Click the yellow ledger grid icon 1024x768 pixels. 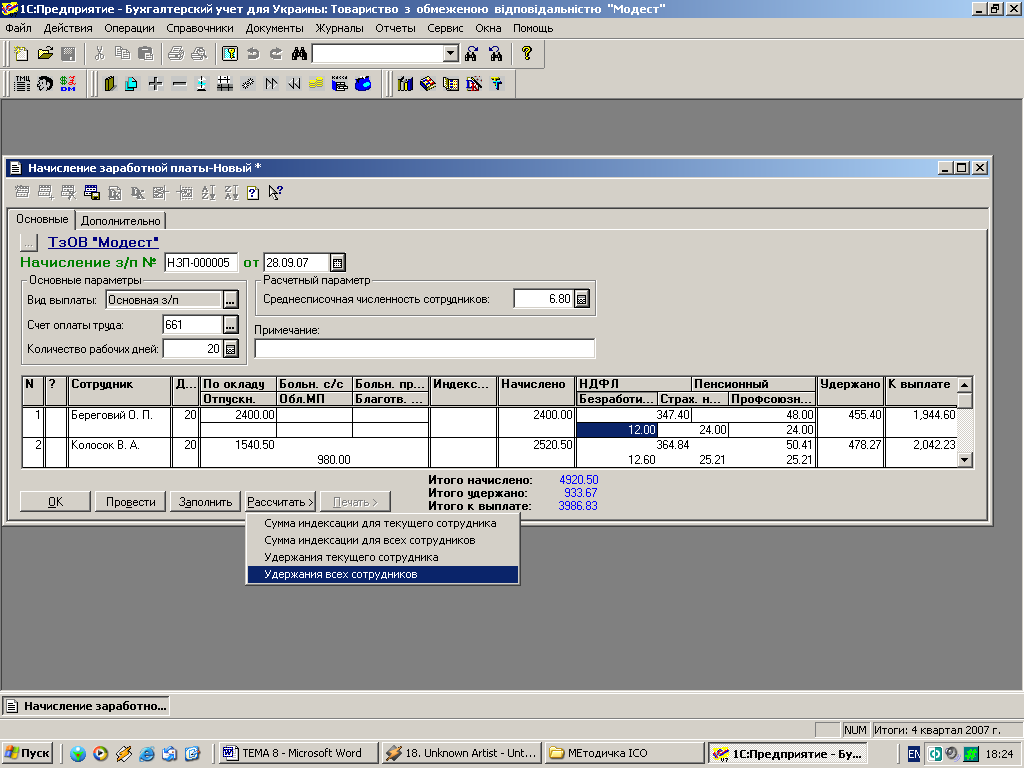click(451, 84)
